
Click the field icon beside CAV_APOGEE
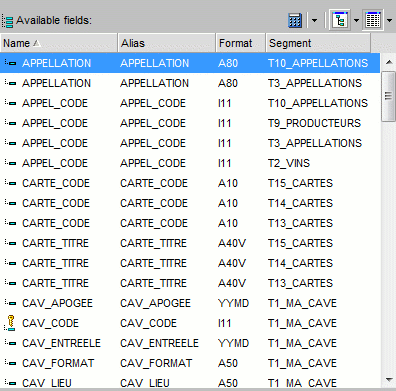click(x=10, y=303)
